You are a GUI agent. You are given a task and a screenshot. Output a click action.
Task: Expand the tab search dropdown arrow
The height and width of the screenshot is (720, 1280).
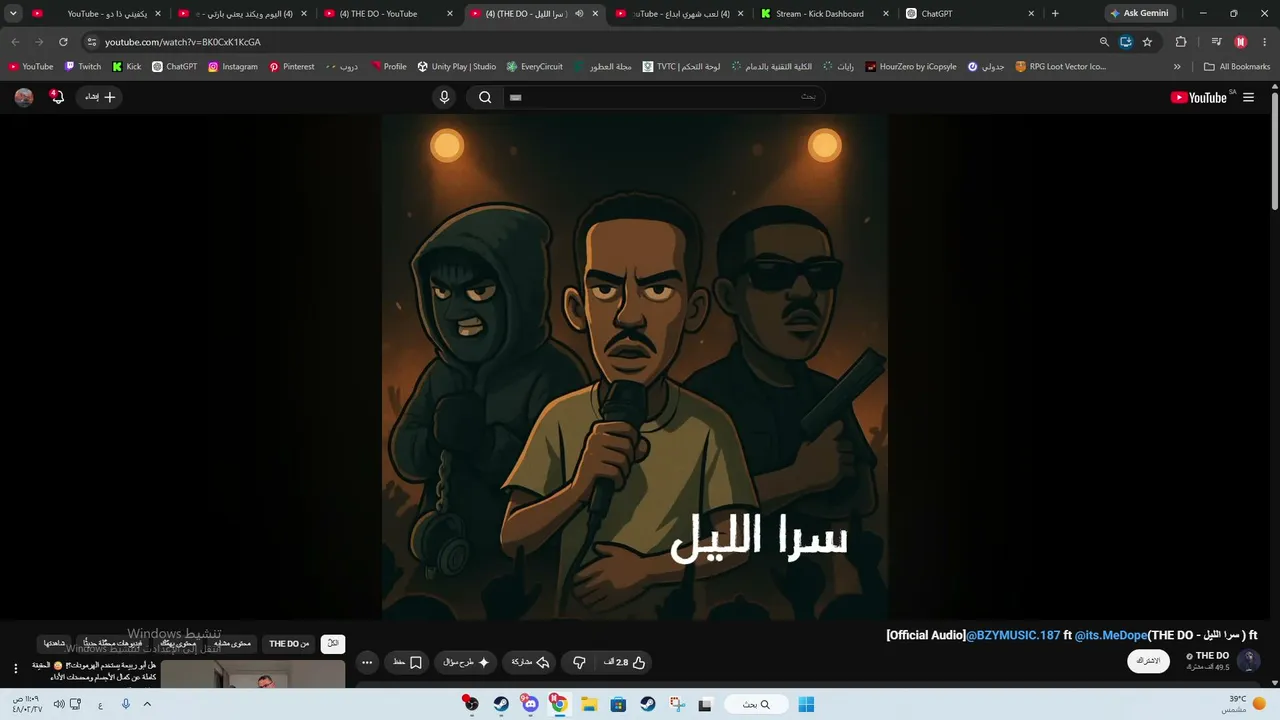click(x=13, y=14)
